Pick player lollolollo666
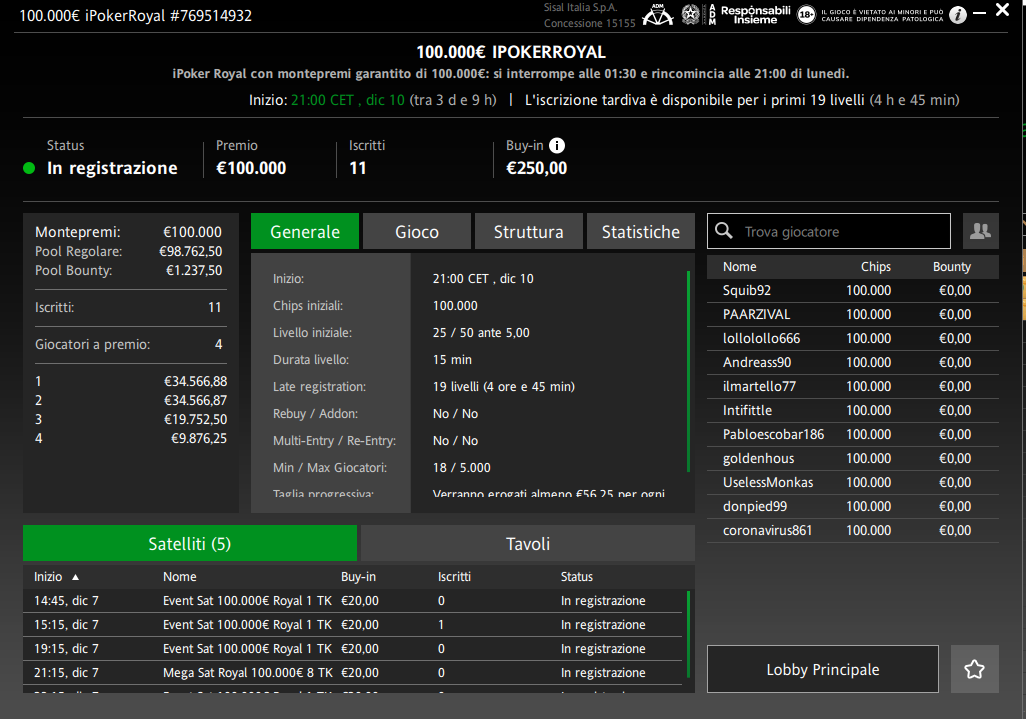 pyautogui.click(x=853, y=339)
